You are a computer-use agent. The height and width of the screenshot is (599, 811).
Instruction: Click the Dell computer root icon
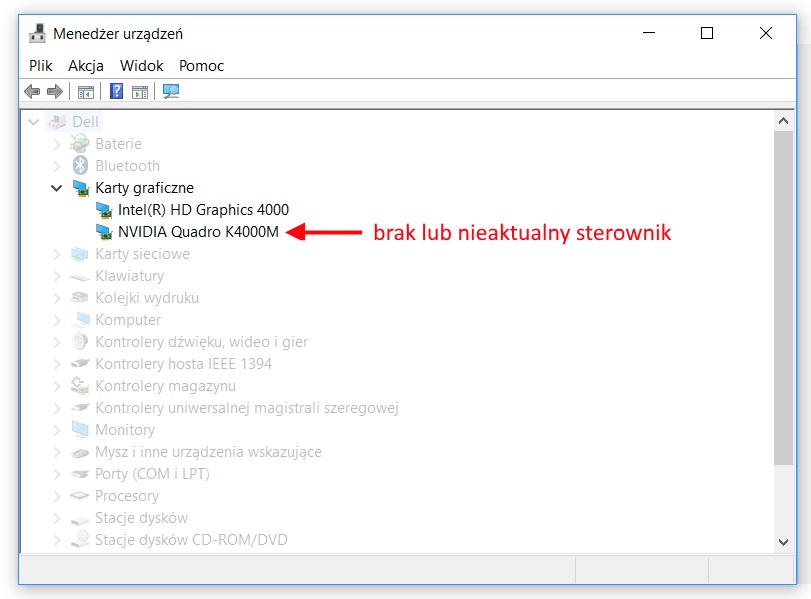pyautogui.click(x=57, y=122)
